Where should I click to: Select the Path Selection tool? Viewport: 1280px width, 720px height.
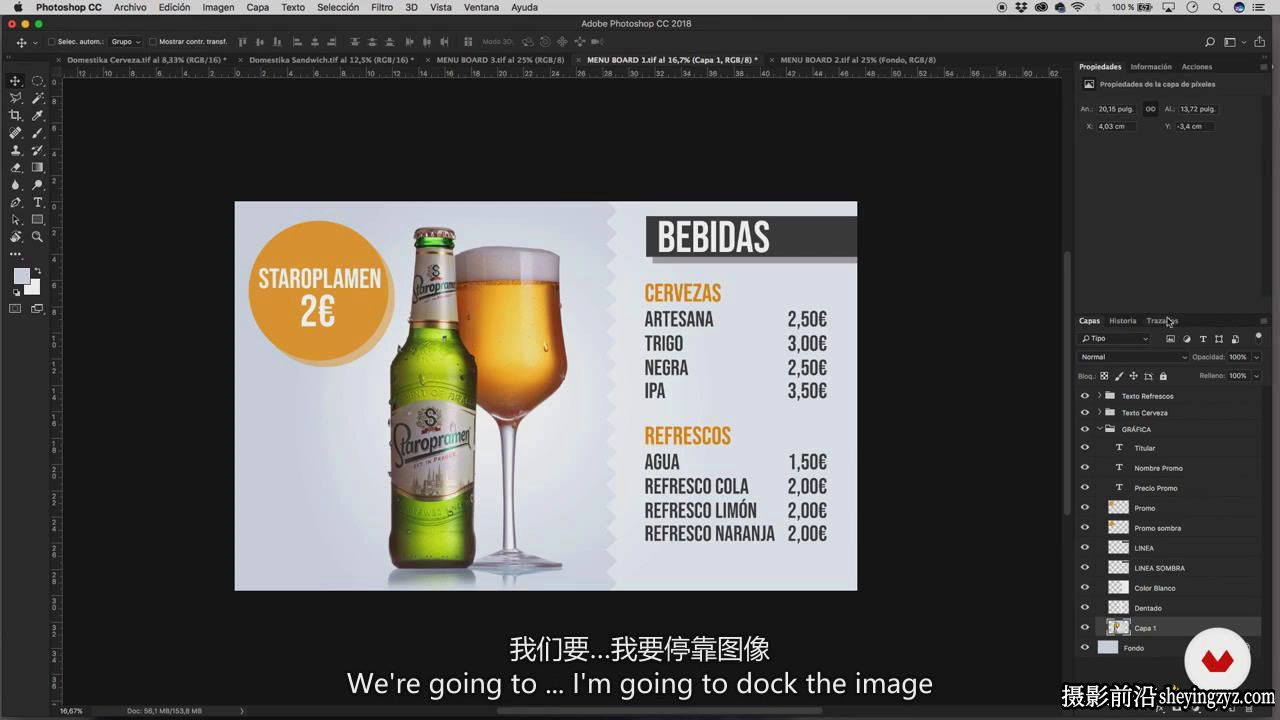15,219
